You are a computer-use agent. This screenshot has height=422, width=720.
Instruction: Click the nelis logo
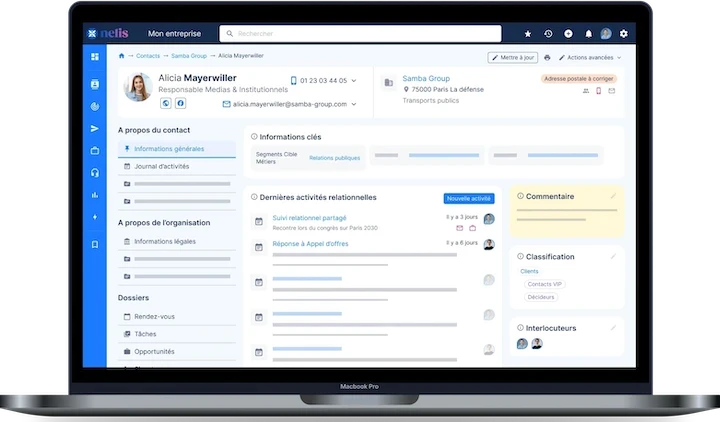(x=108, y=33)
